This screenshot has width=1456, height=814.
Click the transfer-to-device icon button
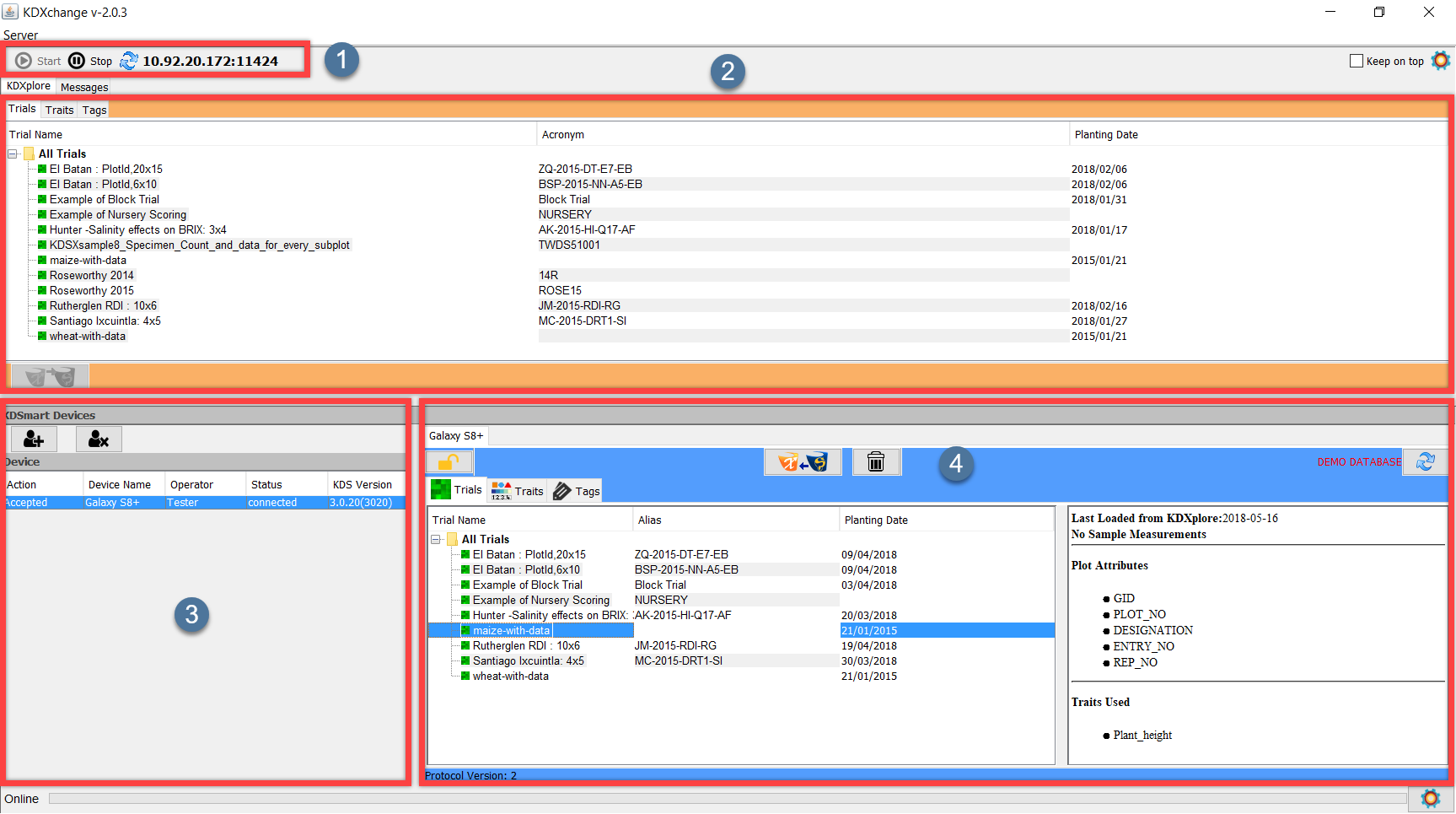point(803,462)
